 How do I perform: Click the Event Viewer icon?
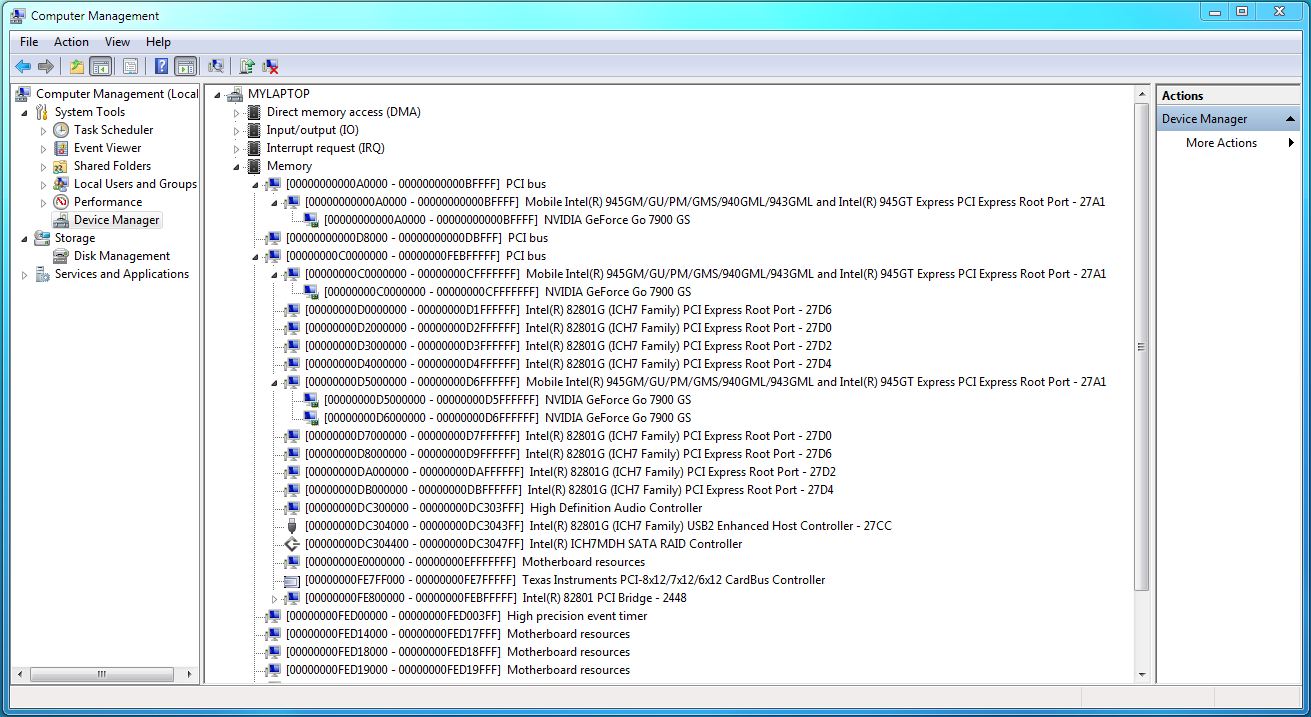click(x=61, y=148)
